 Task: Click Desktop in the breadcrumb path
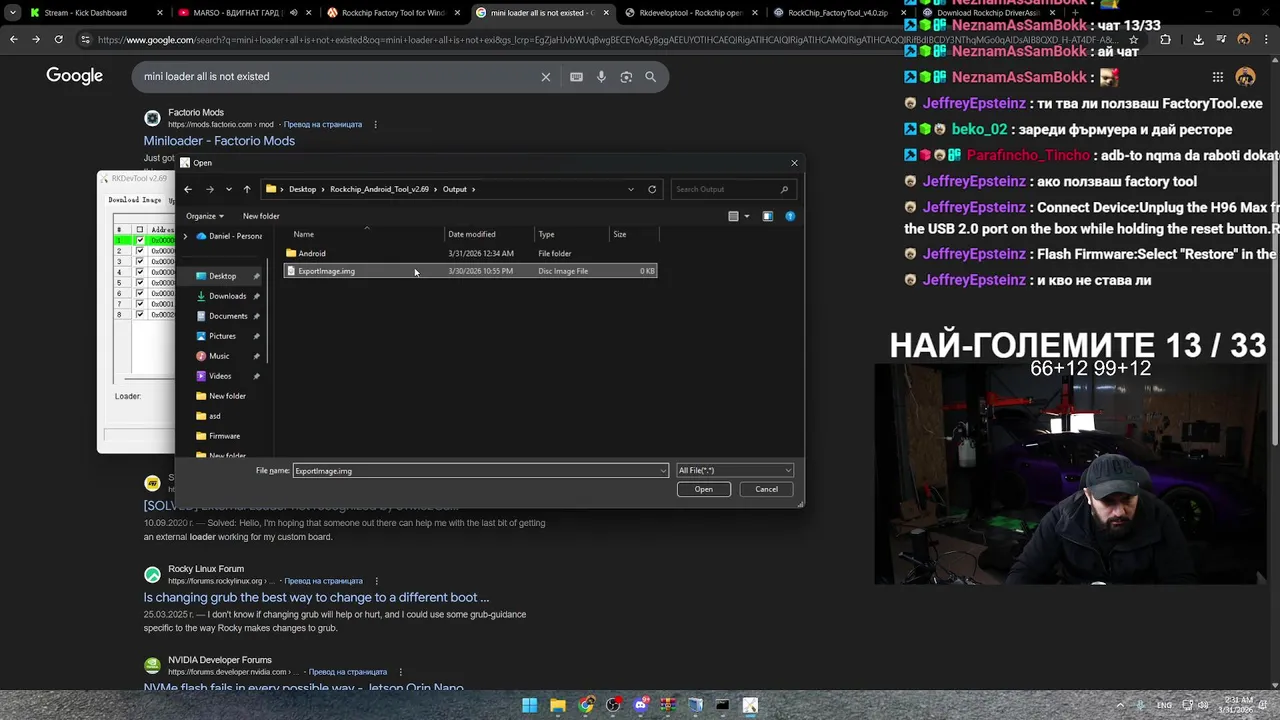(x=302, y=189)
